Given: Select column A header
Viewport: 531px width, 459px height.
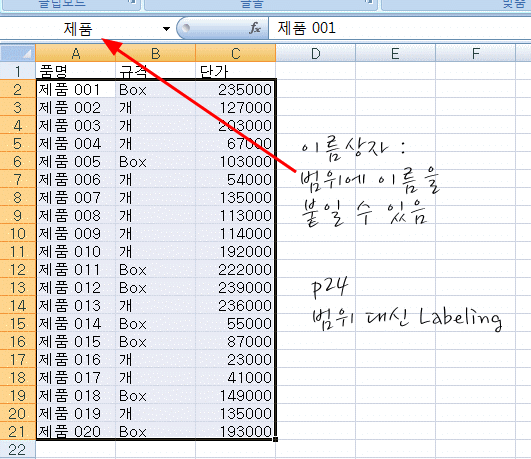Looking at the screenshot, I should (x=76, y=53).
